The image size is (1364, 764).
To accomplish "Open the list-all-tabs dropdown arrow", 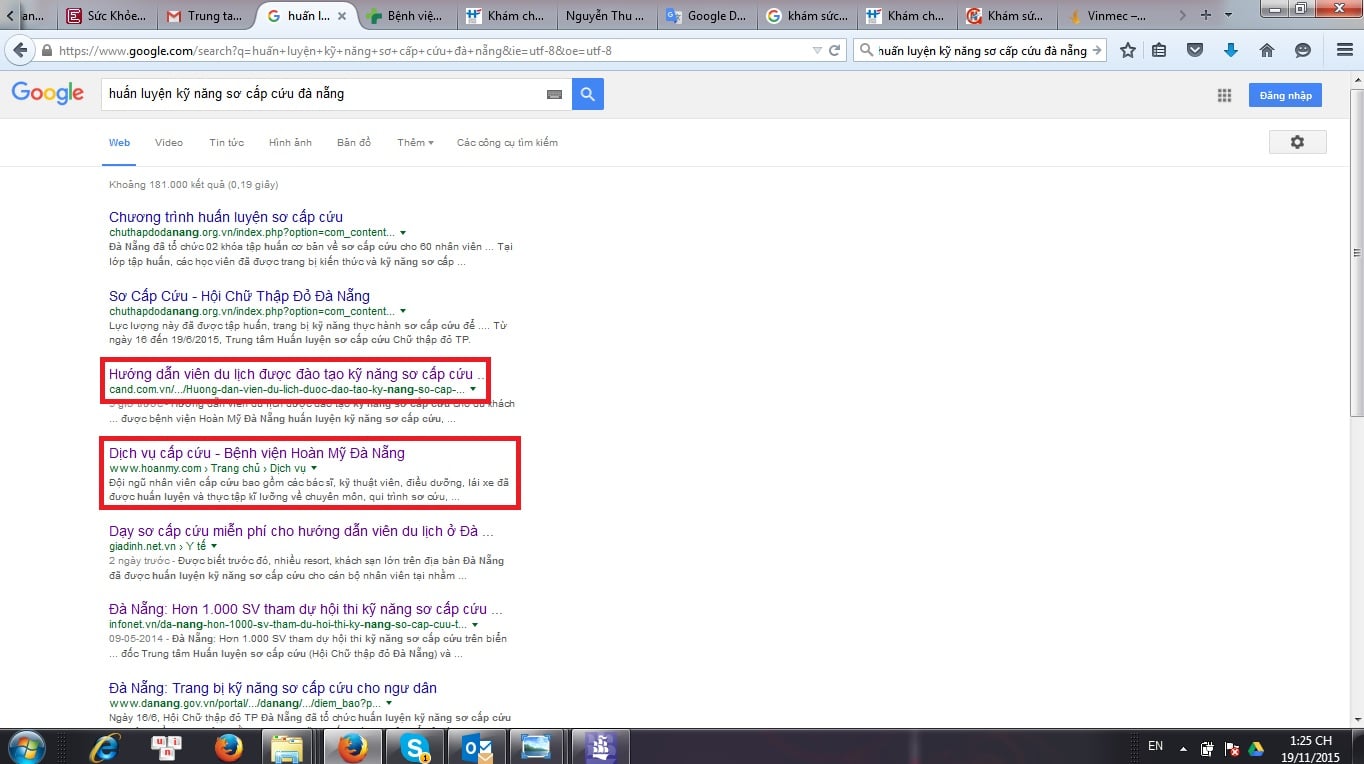I will 1228,15.
